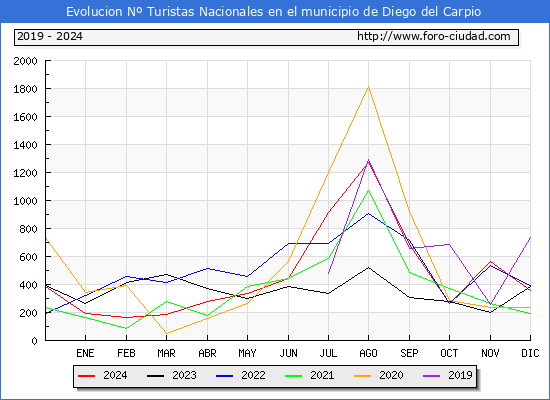Click the 0 y-axis value
550x400 pixels.
point(34,341)
